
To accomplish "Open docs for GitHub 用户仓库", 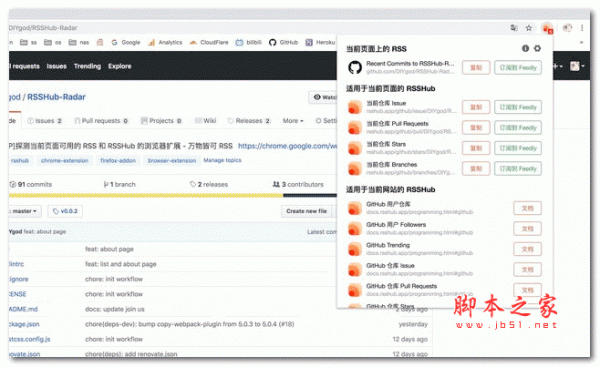I will point(527,208).
